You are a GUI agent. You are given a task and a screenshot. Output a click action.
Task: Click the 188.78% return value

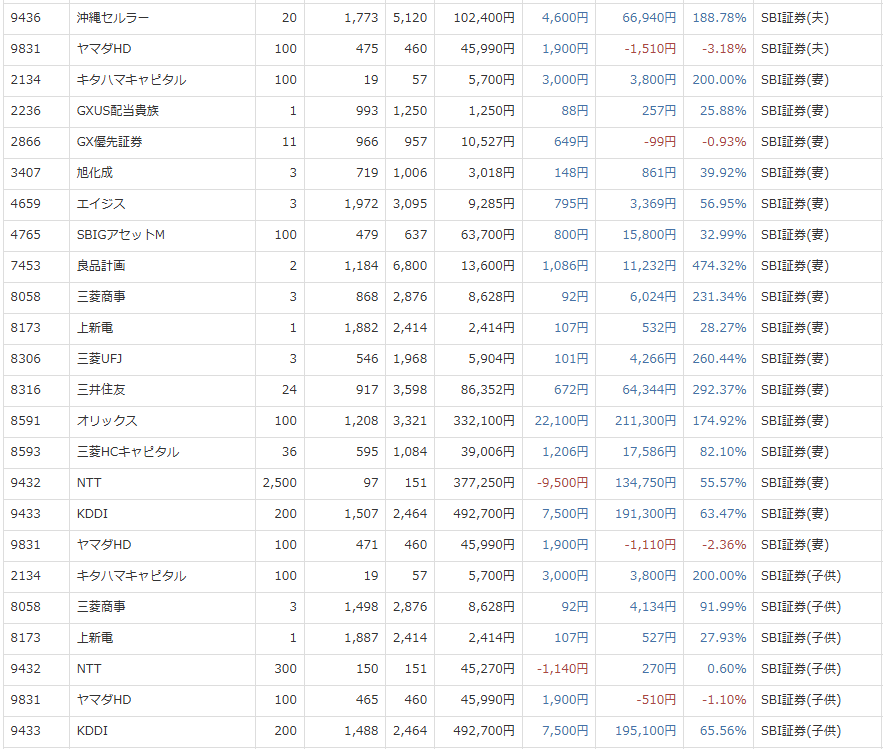click(x=719, y=18)
